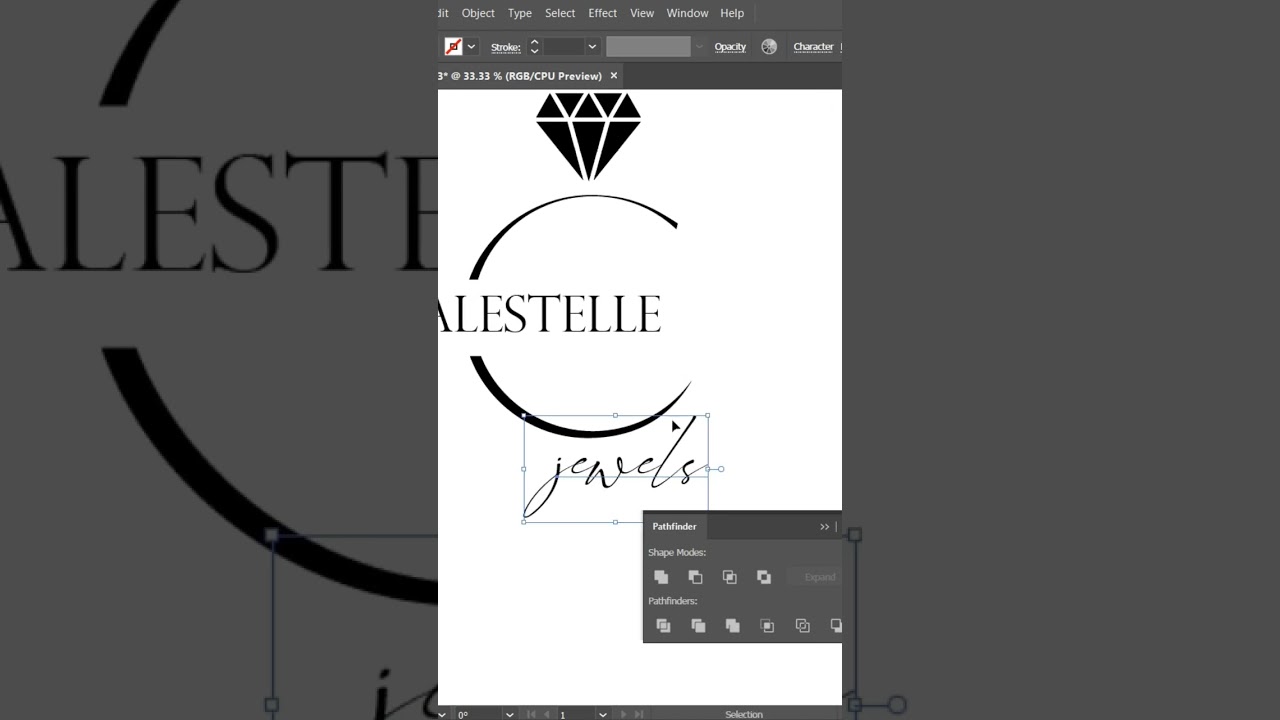
Task: Click the artboard number field
Action: tap(576, 714)
